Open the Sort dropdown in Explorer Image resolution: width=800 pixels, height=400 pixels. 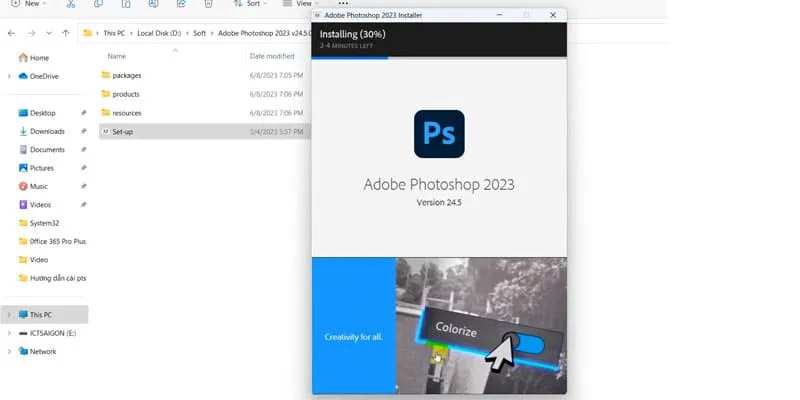tap(250, 4)
